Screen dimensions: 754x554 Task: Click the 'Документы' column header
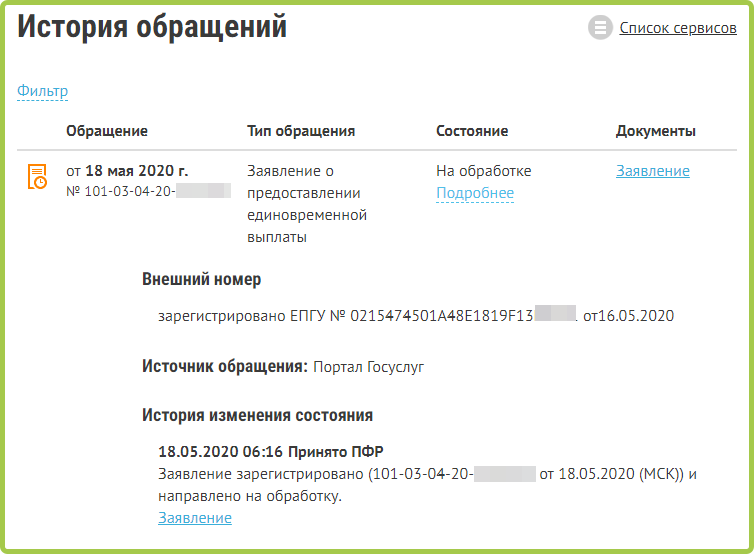(x=655, y=131)
